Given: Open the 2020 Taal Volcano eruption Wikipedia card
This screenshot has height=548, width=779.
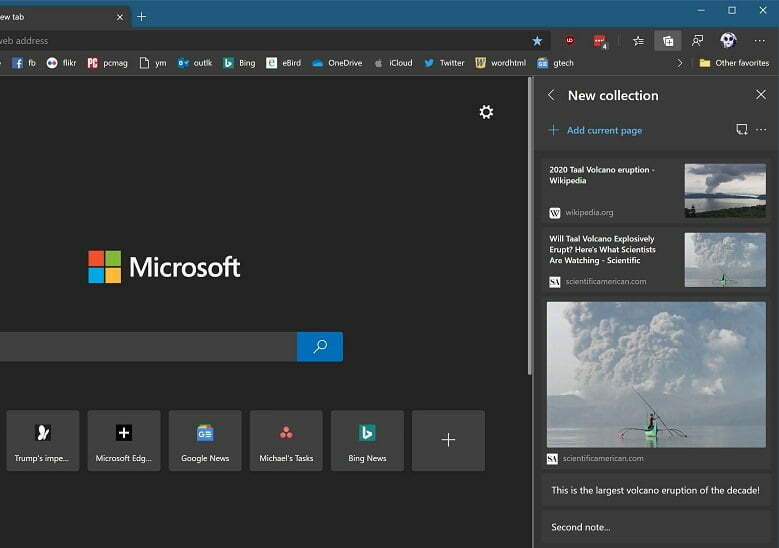Looking at the screenshot, I should click(656, 191).
